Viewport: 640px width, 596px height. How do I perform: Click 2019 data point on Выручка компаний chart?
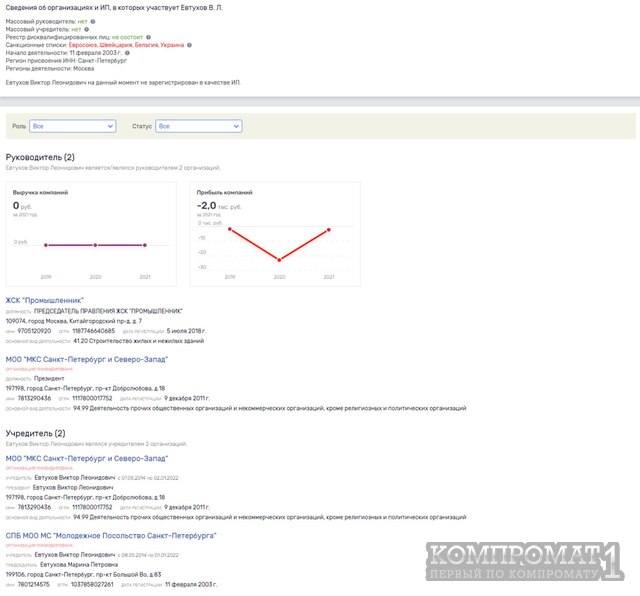coord(46,245)
